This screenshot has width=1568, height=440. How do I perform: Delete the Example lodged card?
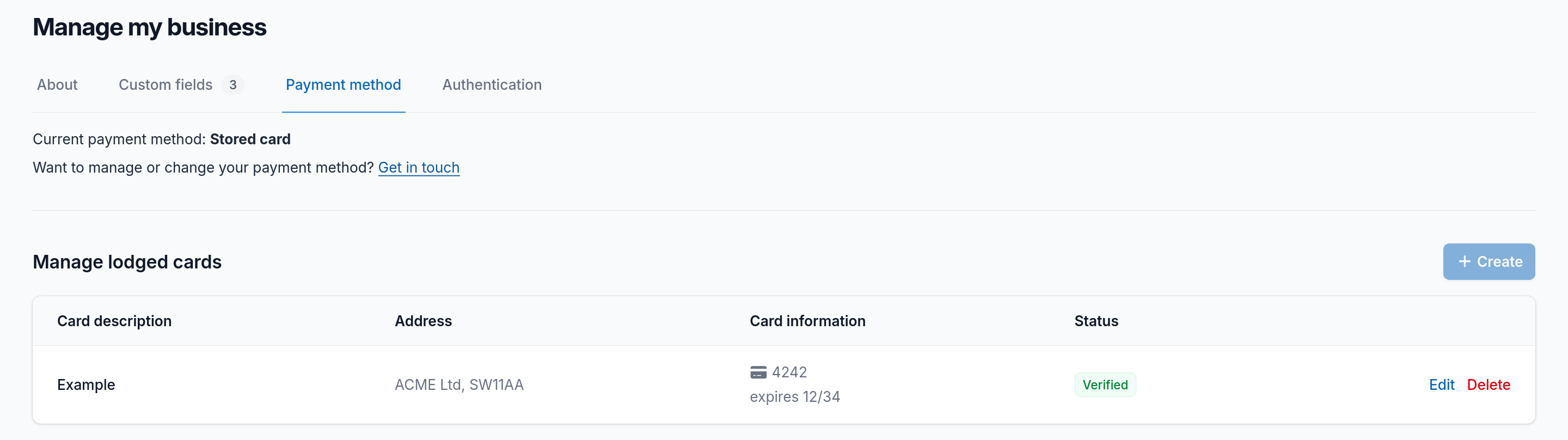click(x=1487, y=384)
